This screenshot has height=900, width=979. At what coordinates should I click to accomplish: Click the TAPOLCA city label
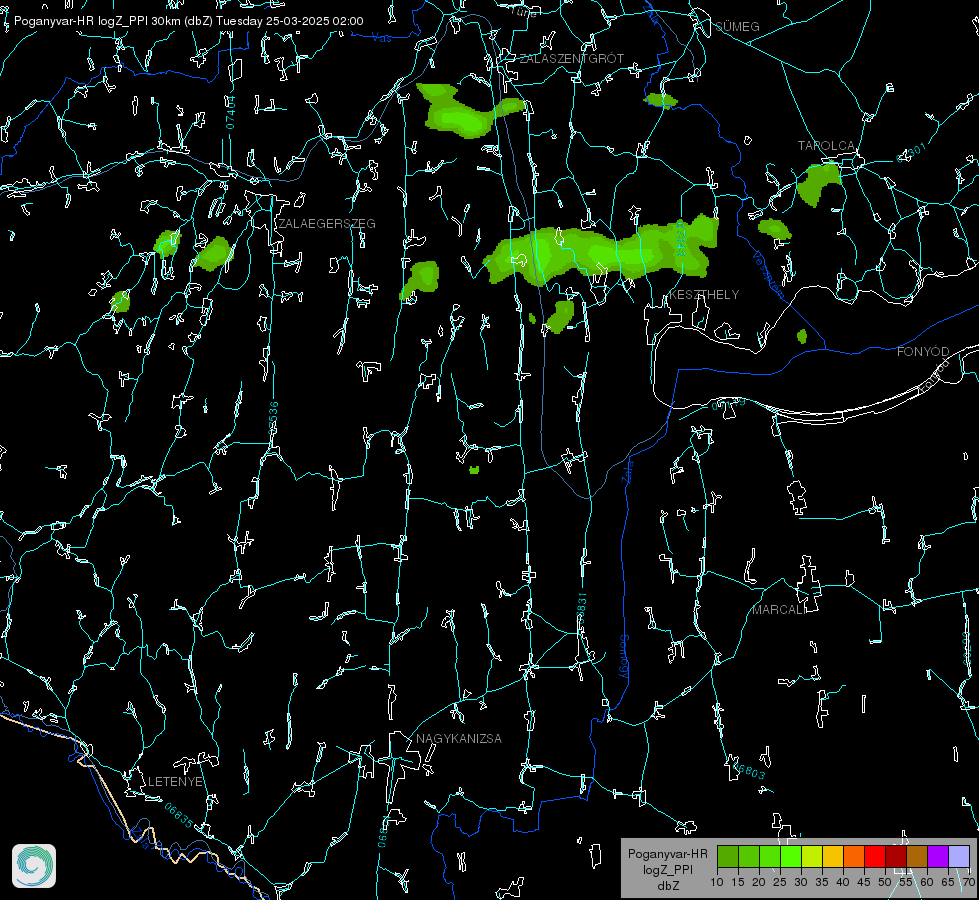click(826, 145)
